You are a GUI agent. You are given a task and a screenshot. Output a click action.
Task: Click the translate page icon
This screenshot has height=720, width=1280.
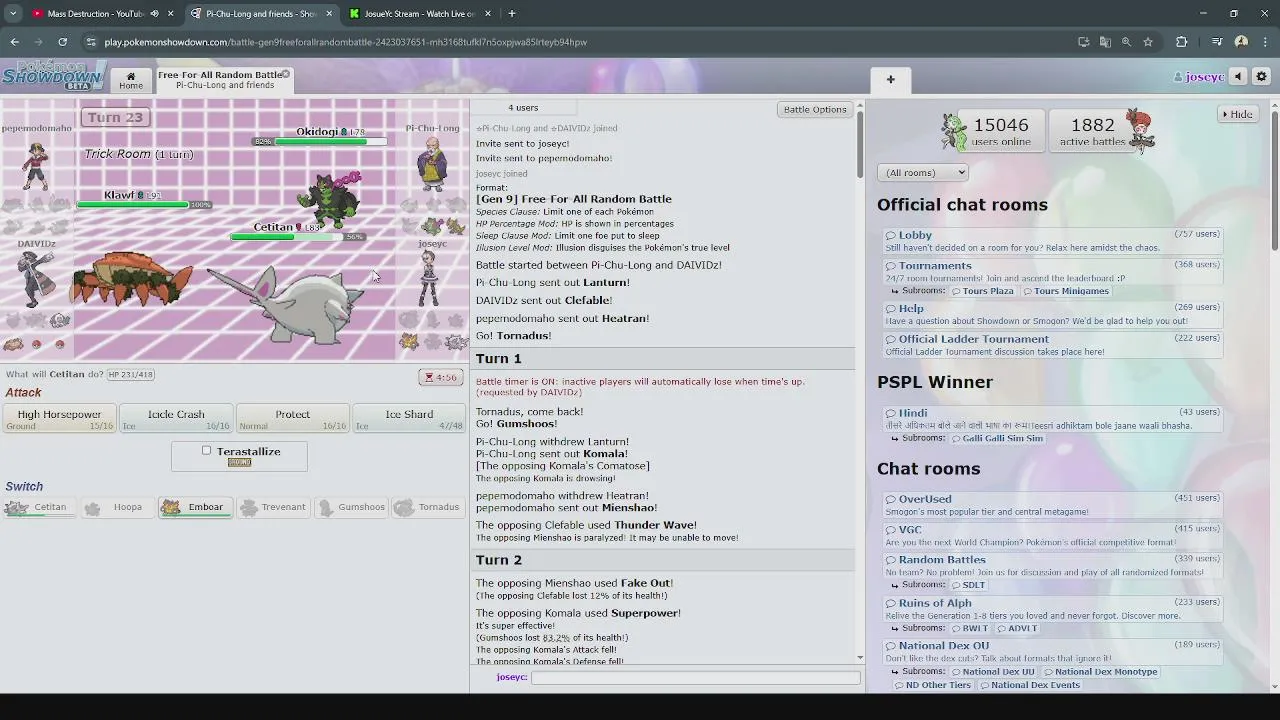tap(1105, 42)
